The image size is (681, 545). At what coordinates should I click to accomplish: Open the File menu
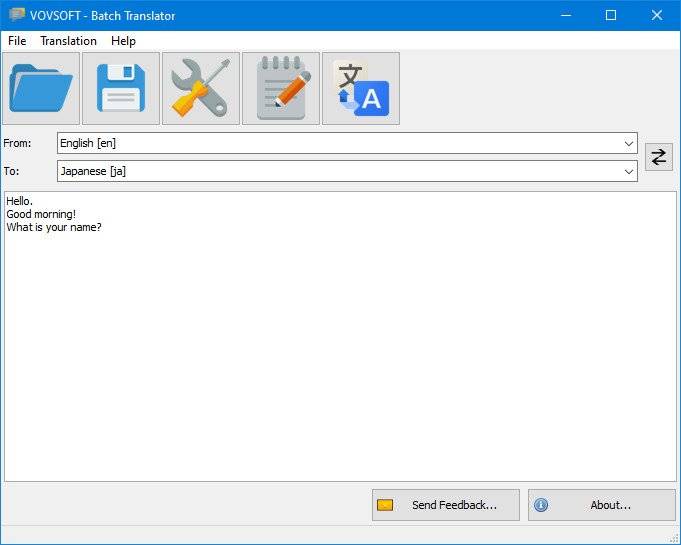pyautogui.click(x=17, y=41)
